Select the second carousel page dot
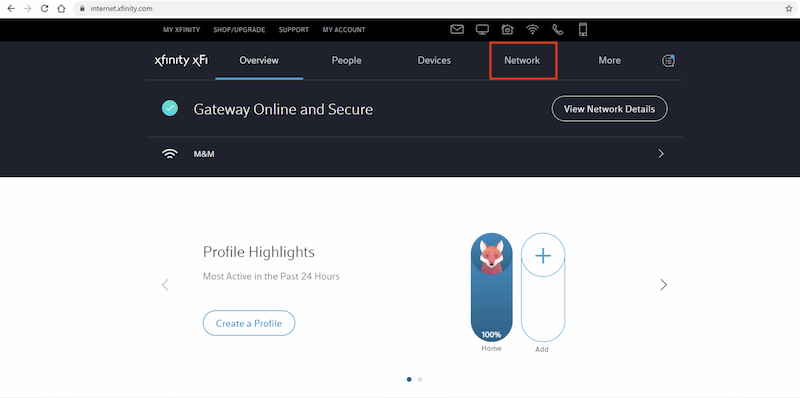The height and width of the screenshot is (398, 800). click(x=420, y=379)
